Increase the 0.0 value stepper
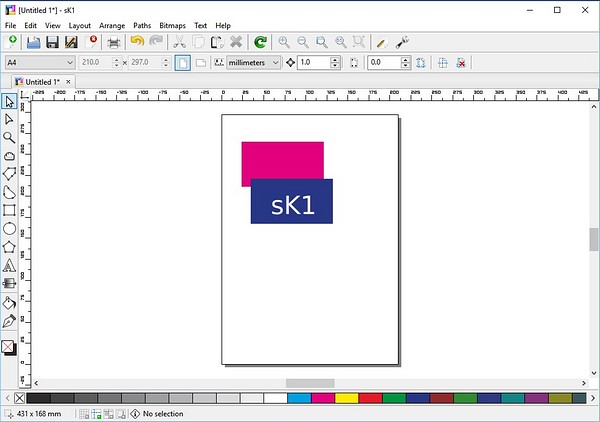Screen dimensions: 600x422 pos(405,59)
